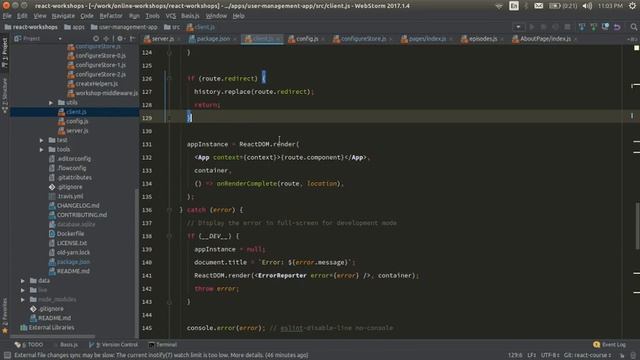Open the LF line separator selector
Screen dimensions: 640x360
[x=531, y=356]
